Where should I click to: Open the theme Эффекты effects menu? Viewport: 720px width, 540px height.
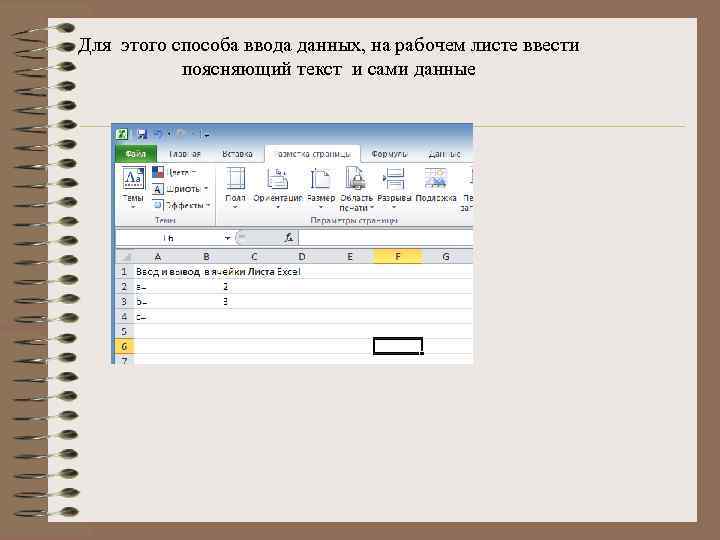click(x=182, y=205)
